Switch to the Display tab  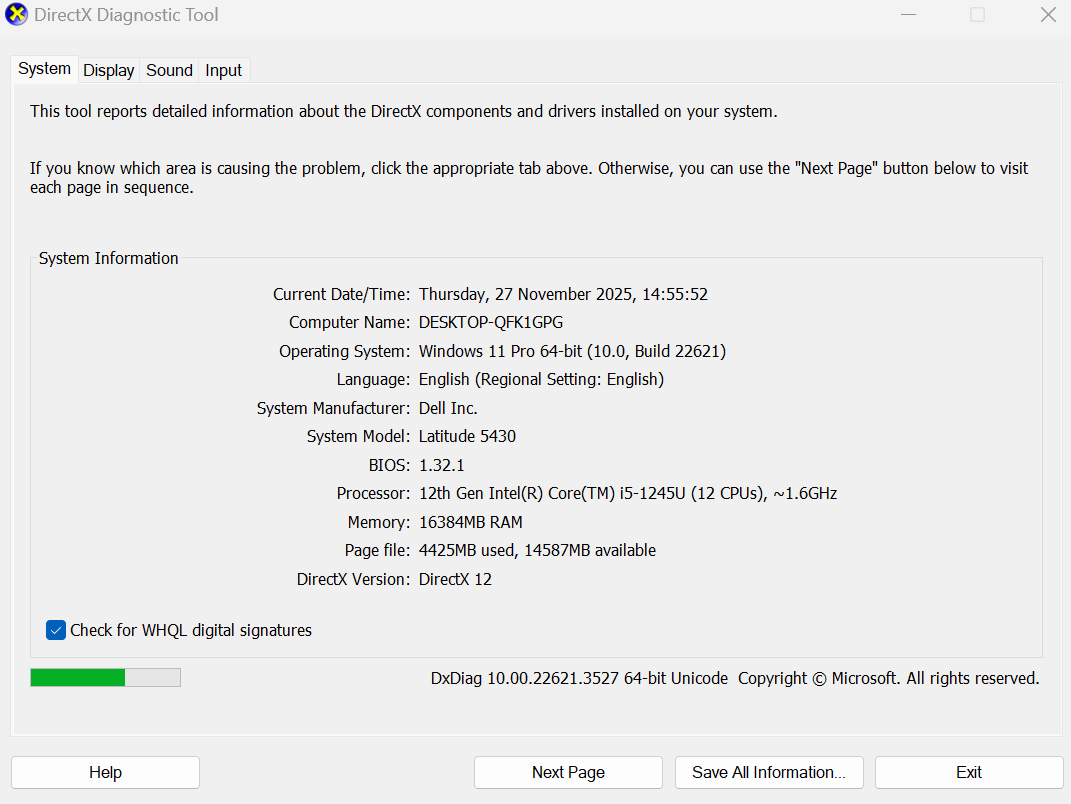pos(109,70)
